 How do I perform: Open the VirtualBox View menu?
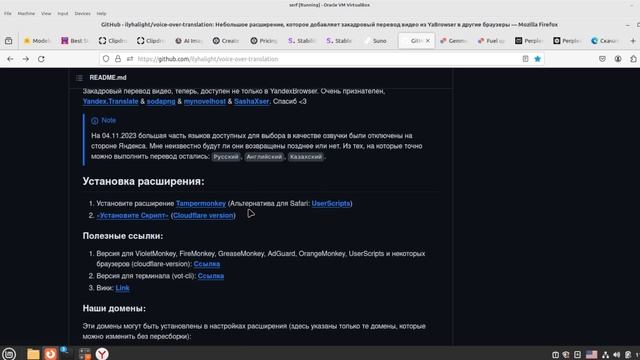tap(46, 13)
